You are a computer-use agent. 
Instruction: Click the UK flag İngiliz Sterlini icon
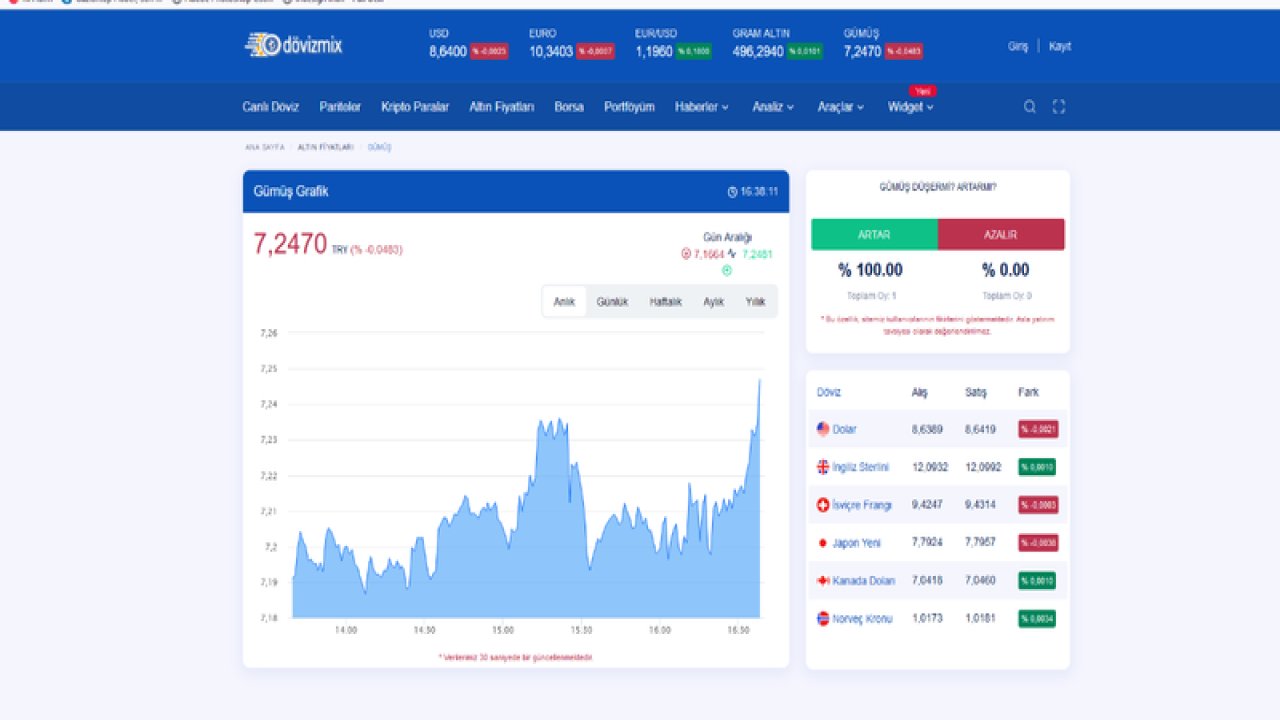[823, 467]
